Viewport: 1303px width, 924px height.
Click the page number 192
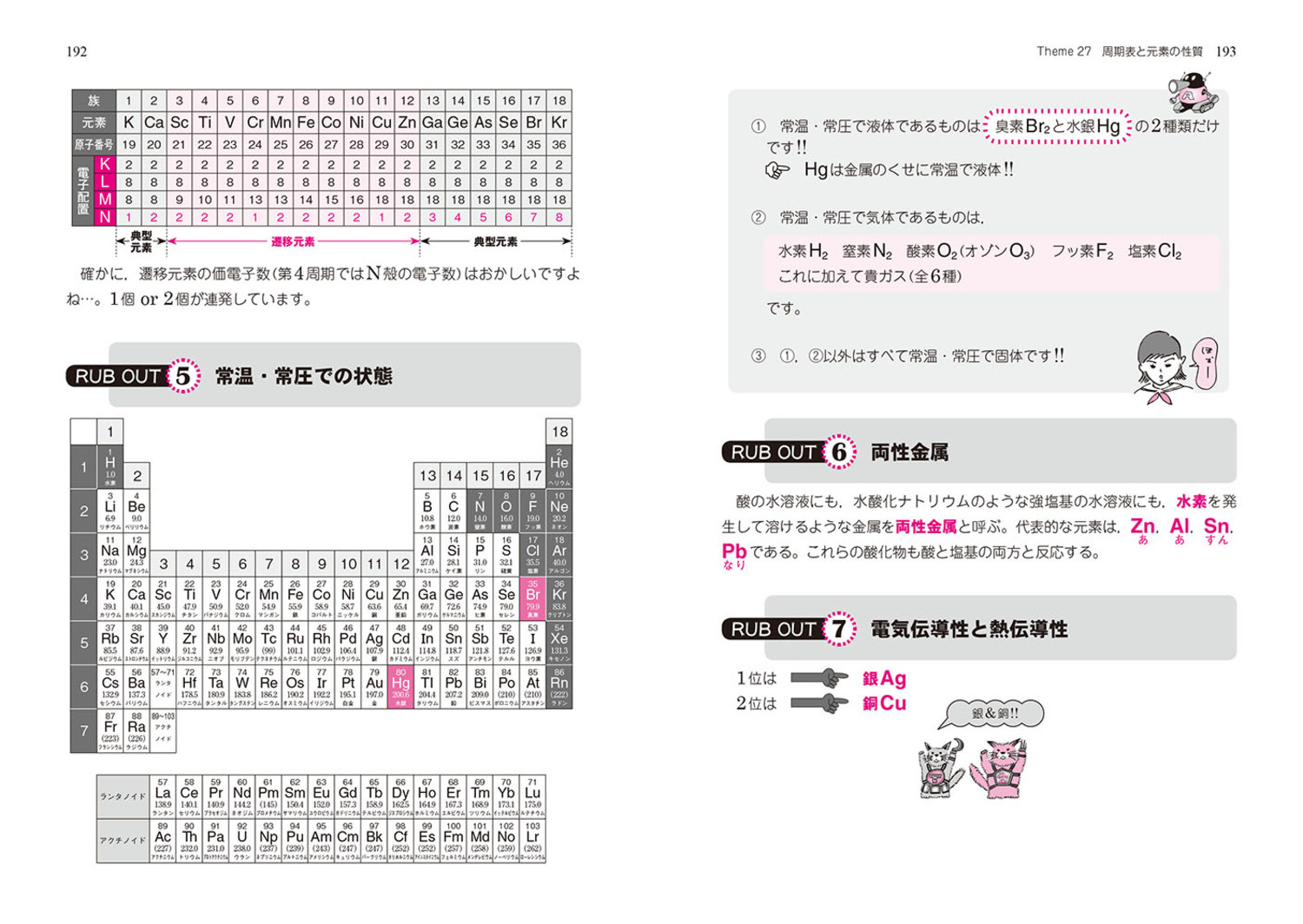point(76,51)
